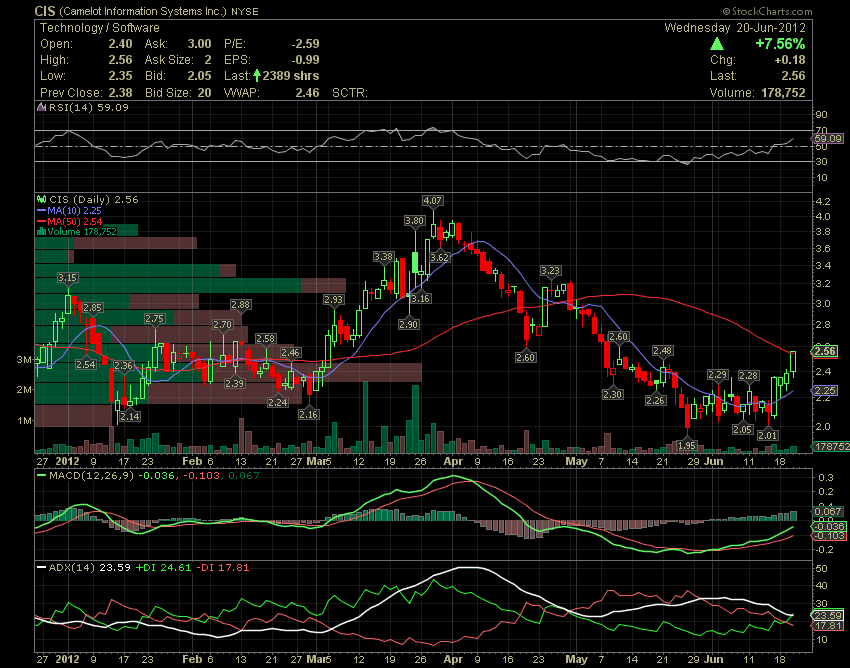Image resolution: width=850 pixels, height=668 pixels.
Task: Click the 178752 volume tag on right axis
Action: coord(830,446)
